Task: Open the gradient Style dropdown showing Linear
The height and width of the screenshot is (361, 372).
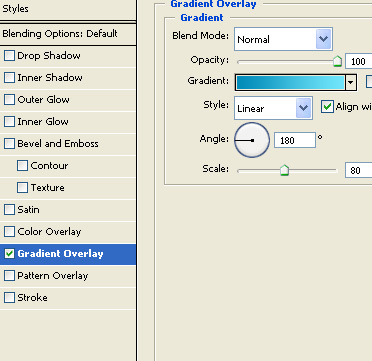Action: pos(273,108)
